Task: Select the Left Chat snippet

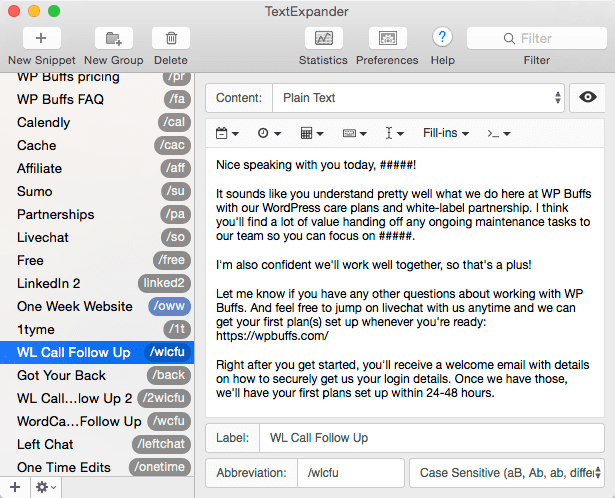Action: click(x=97, y=444)
